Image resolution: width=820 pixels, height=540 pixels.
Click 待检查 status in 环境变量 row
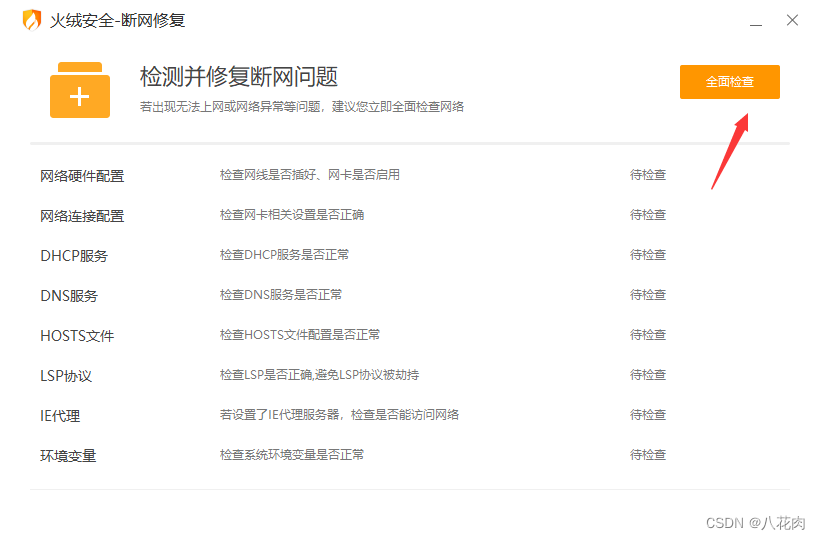point(648,455)
